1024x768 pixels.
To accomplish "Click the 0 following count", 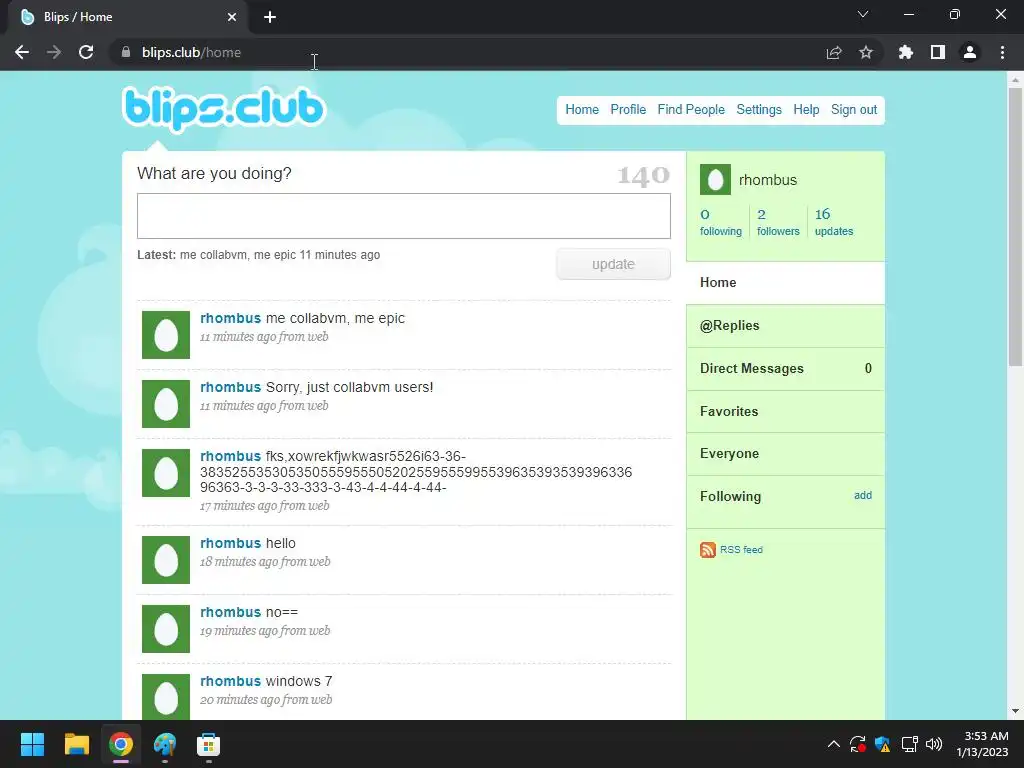I will click(720, 222).
